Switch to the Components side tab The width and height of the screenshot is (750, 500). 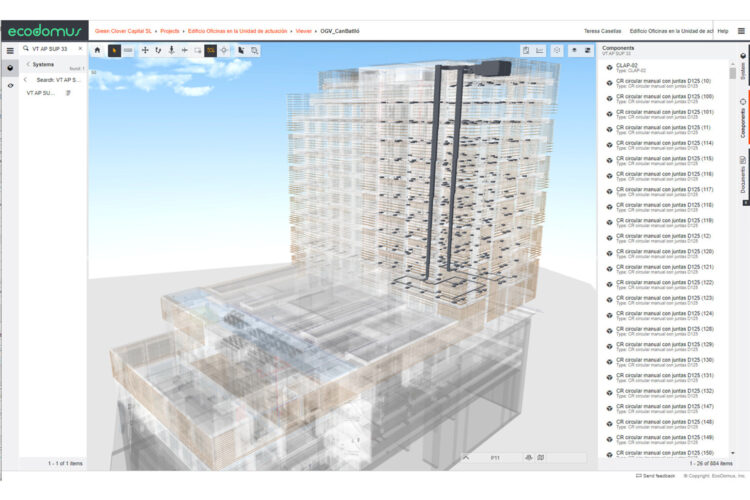pyautogui.click(x=743, y=119)
